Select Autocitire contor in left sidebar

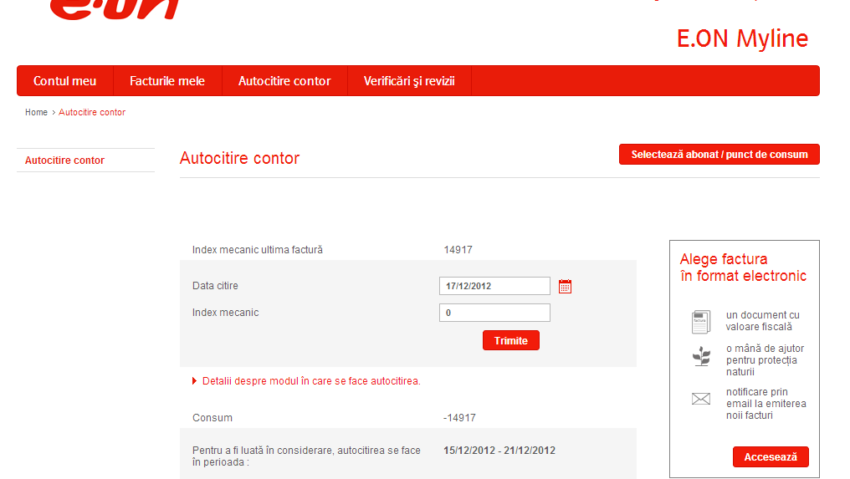tap(65, 160)
